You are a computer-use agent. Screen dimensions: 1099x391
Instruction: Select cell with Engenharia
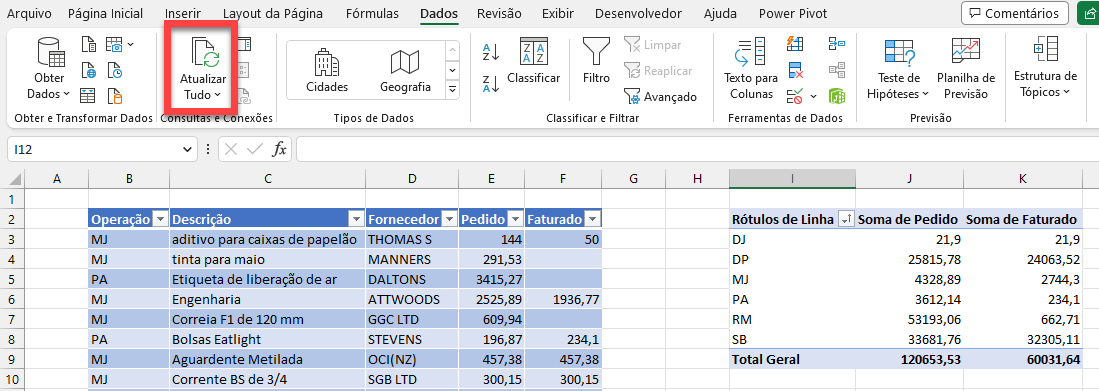pos(268,299)
